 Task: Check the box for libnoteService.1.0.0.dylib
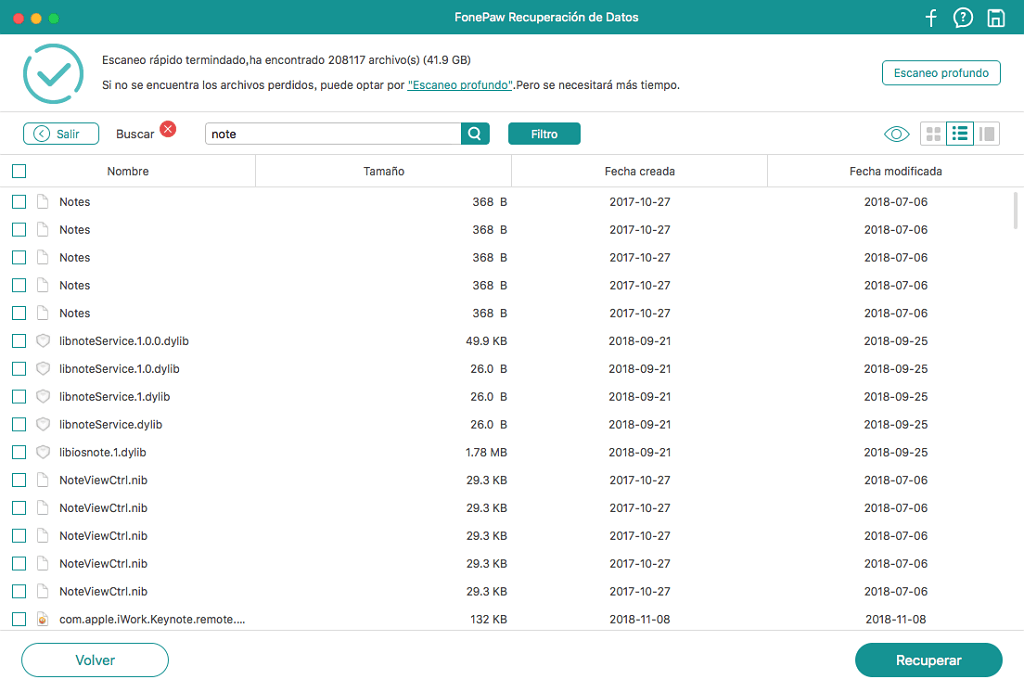point(19,341)
